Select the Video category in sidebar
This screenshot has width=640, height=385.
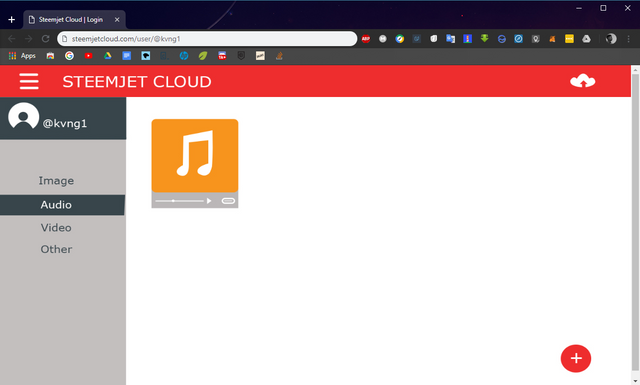click(56, 227)
